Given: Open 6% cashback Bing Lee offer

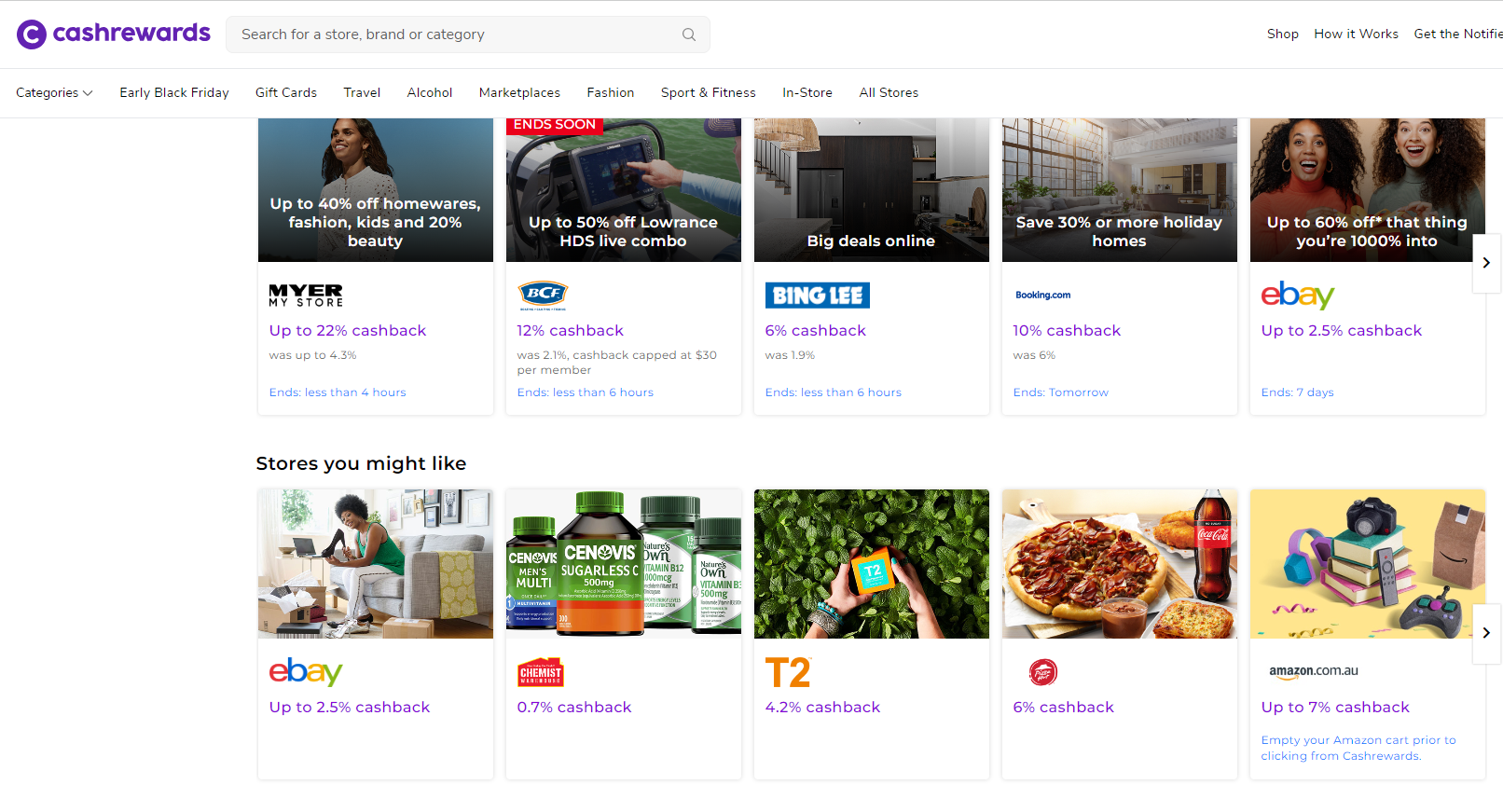Looking at the screenshot, I should click(x=816, y=330).
